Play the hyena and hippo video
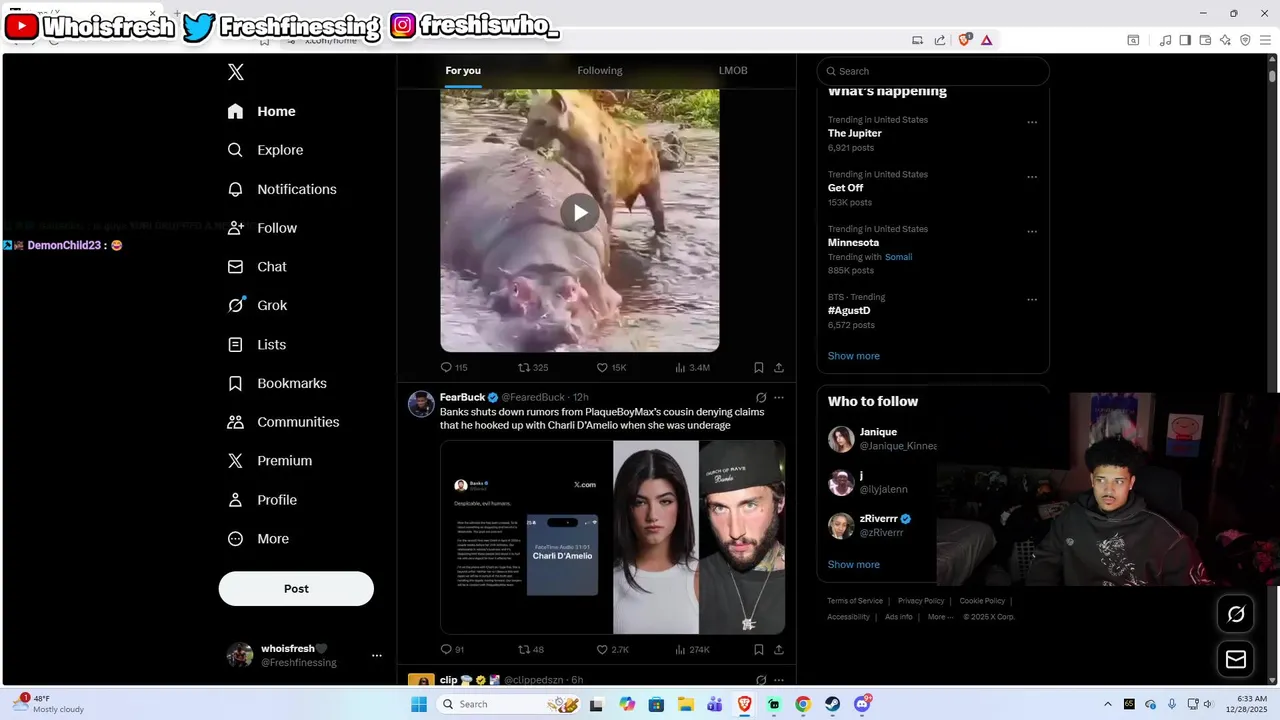Viewport: 1280px width, 720px height. tap(580, 212)
